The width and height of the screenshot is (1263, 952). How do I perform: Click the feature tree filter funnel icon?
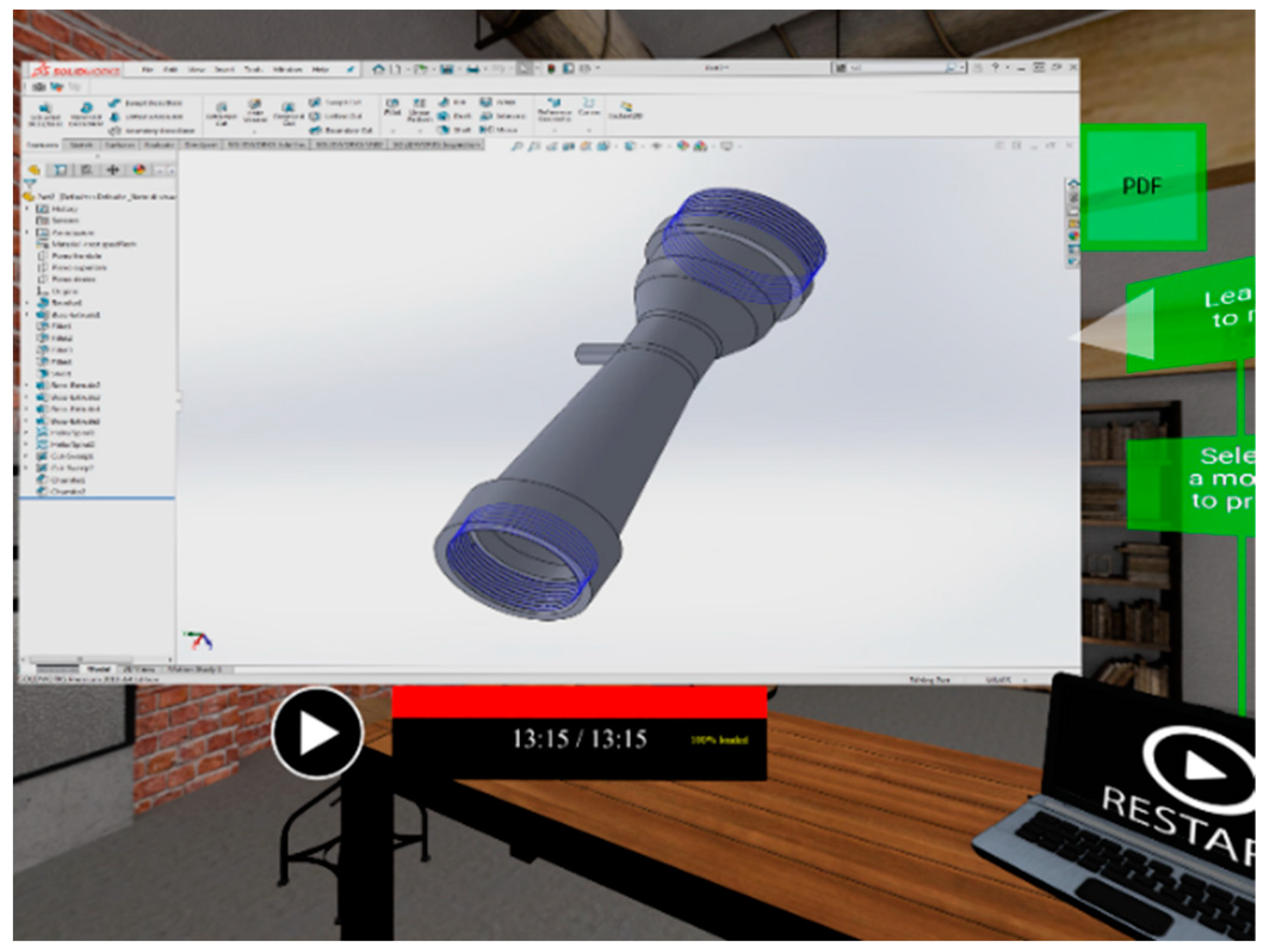[x=30, y=184]
